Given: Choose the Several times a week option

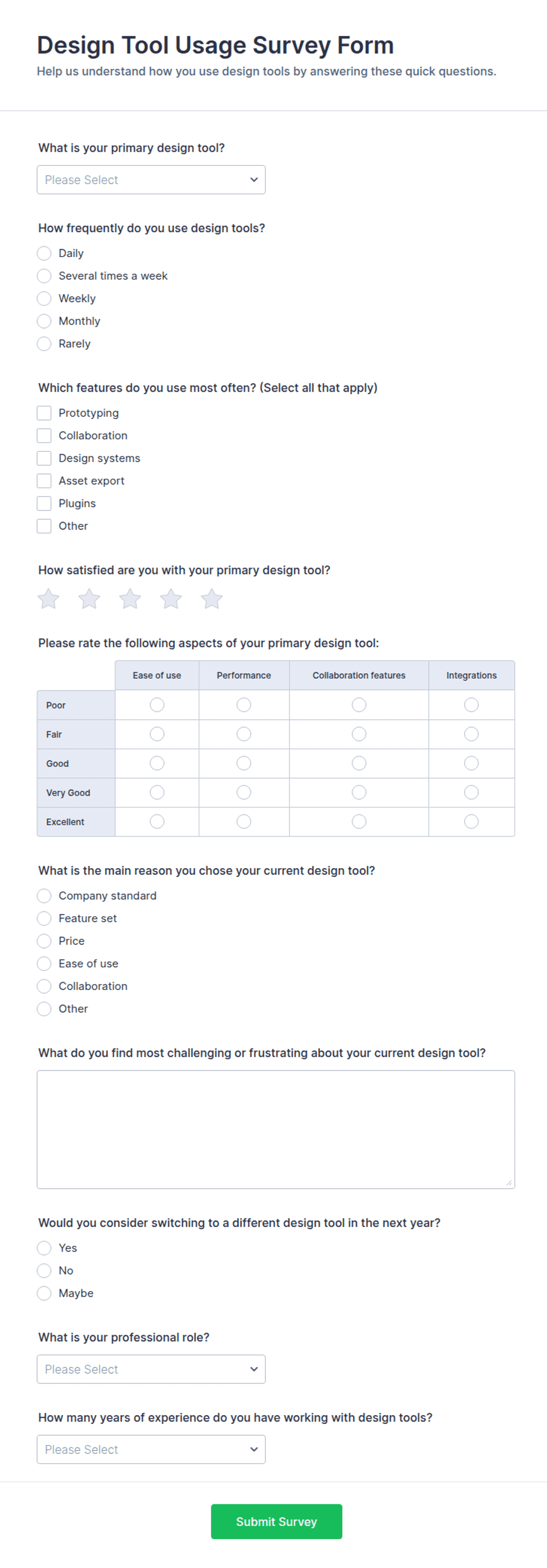Looking at the screenshot, I should pyautogui.click(x=44, y=276).
